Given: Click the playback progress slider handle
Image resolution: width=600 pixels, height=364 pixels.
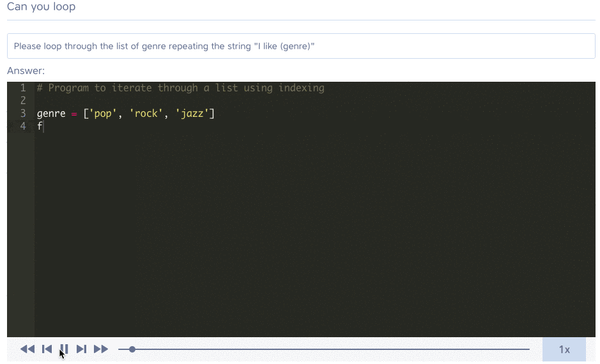Looking at the screenshot, I should (132, 349).
